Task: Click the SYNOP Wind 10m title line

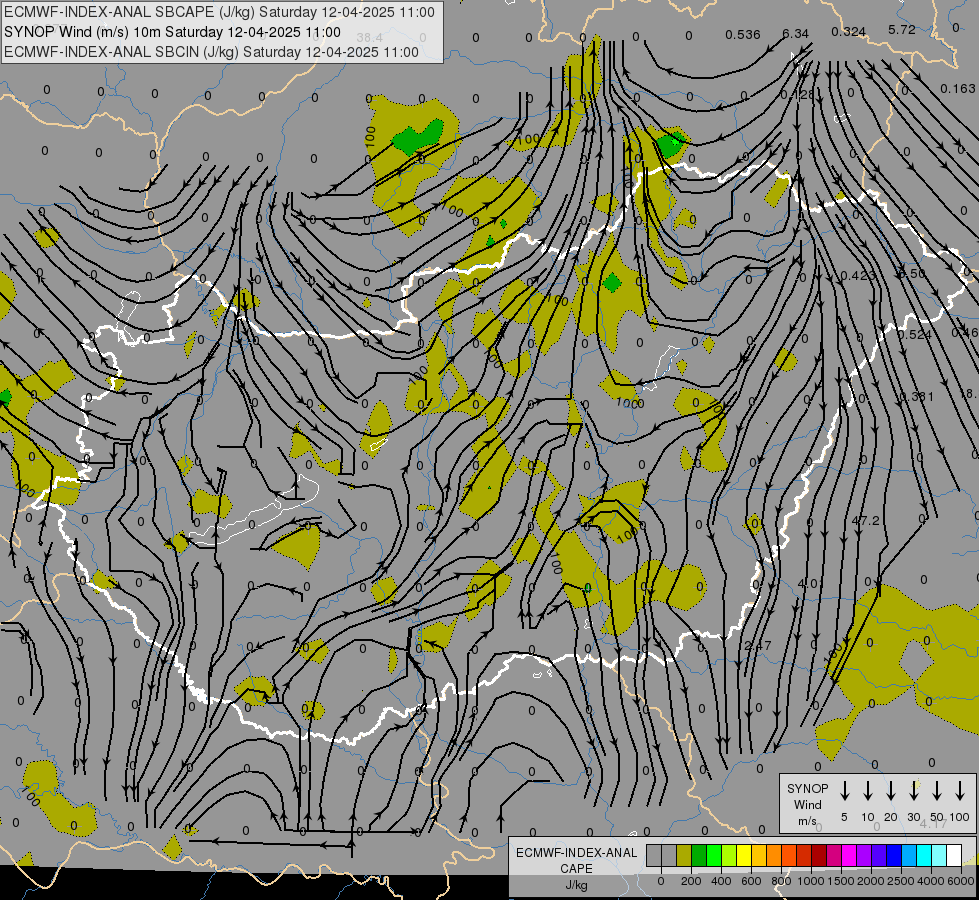Action: coord(172,32)
